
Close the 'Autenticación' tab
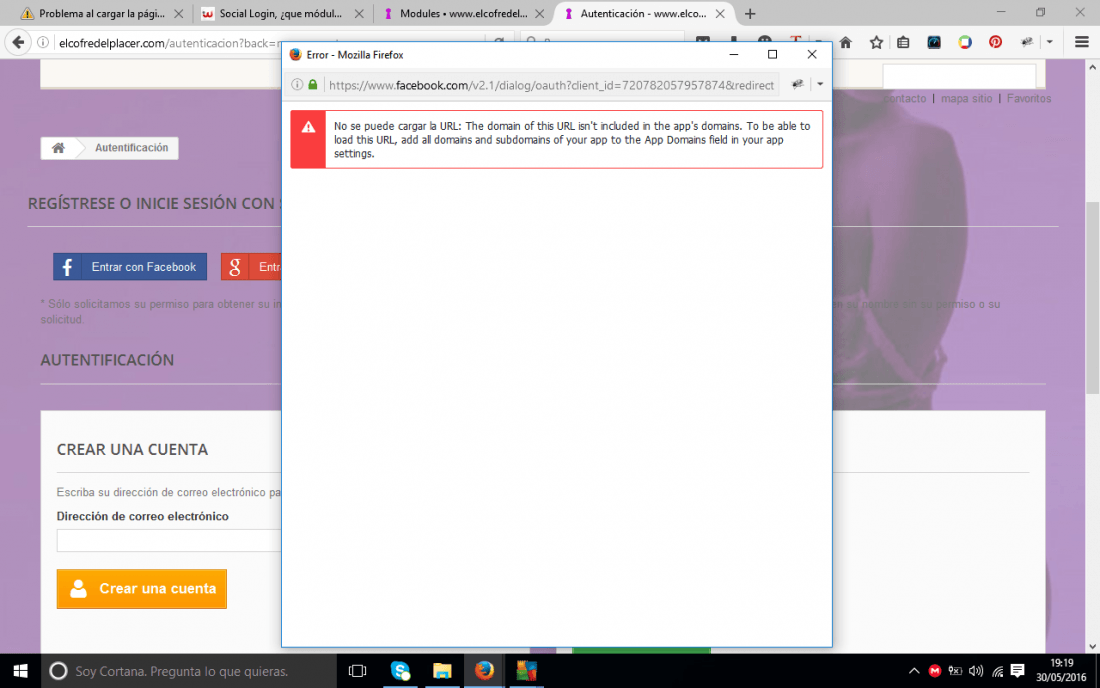(720, 13)
